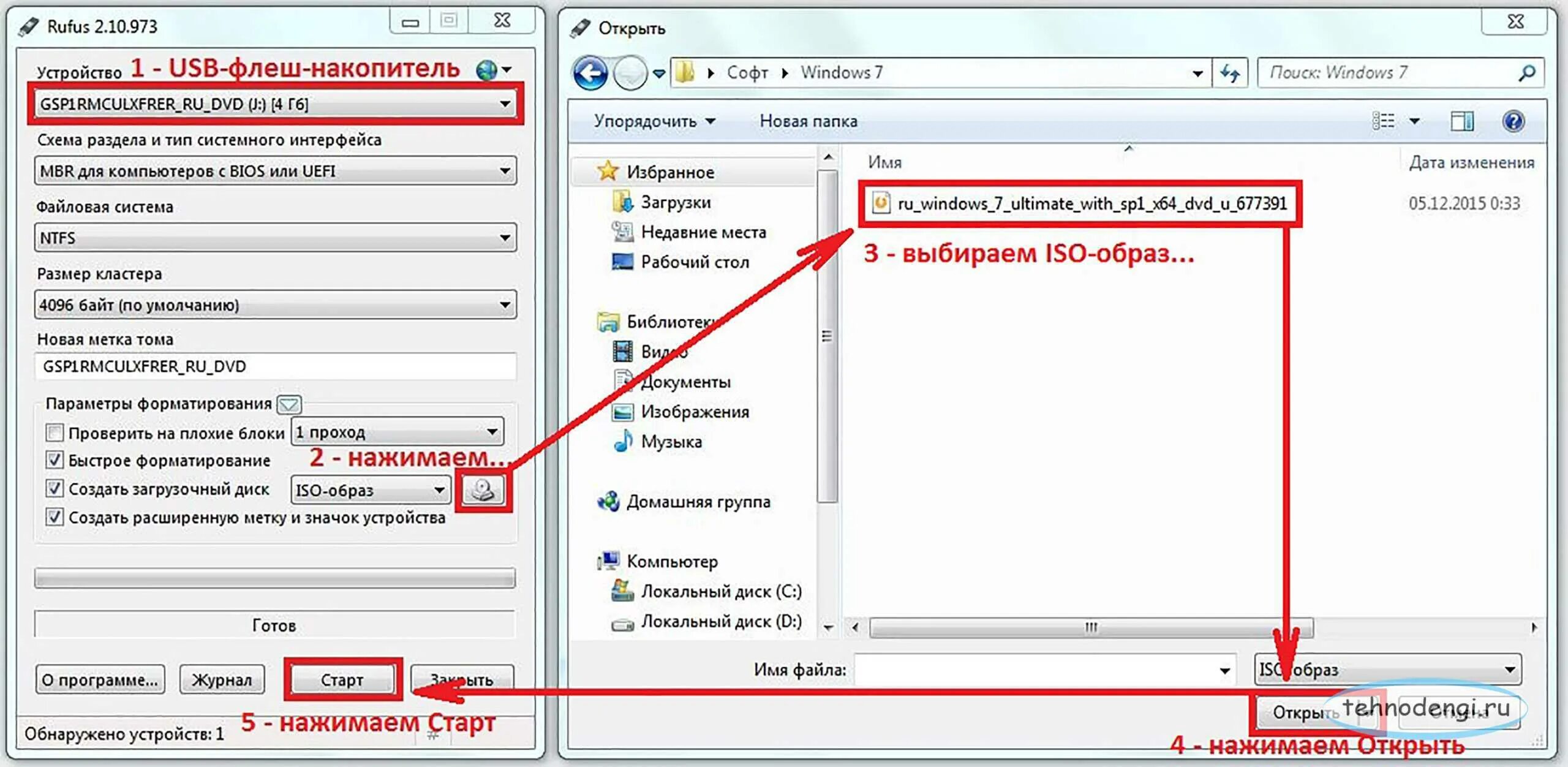Image resolution: width=1568 pixels, height=767 pixels.
Task: Click the Поиск: Windows 7 search box
Action: pyautogui.click(x=1400, y=73)
